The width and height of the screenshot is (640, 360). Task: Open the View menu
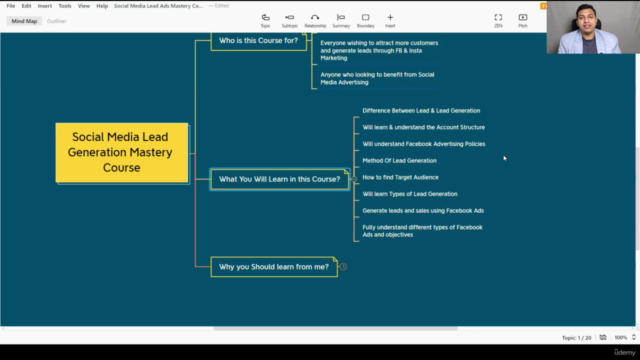[x=84, y=6]
